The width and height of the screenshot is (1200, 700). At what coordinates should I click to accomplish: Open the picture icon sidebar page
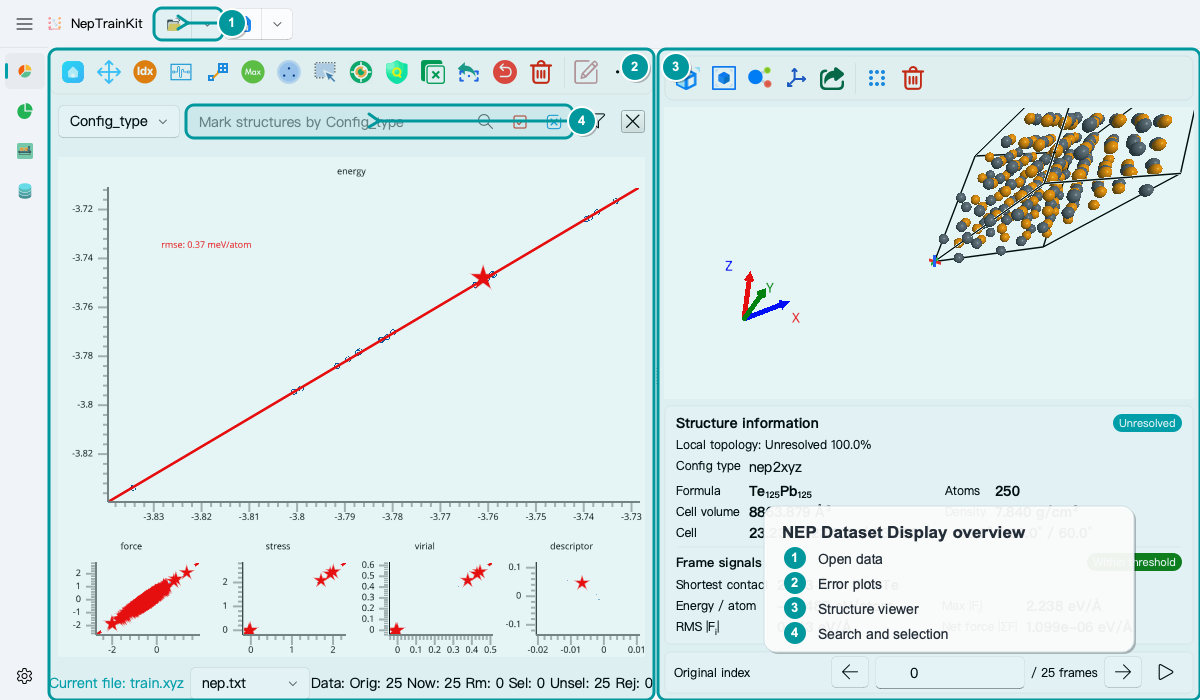tap(25, 151)
